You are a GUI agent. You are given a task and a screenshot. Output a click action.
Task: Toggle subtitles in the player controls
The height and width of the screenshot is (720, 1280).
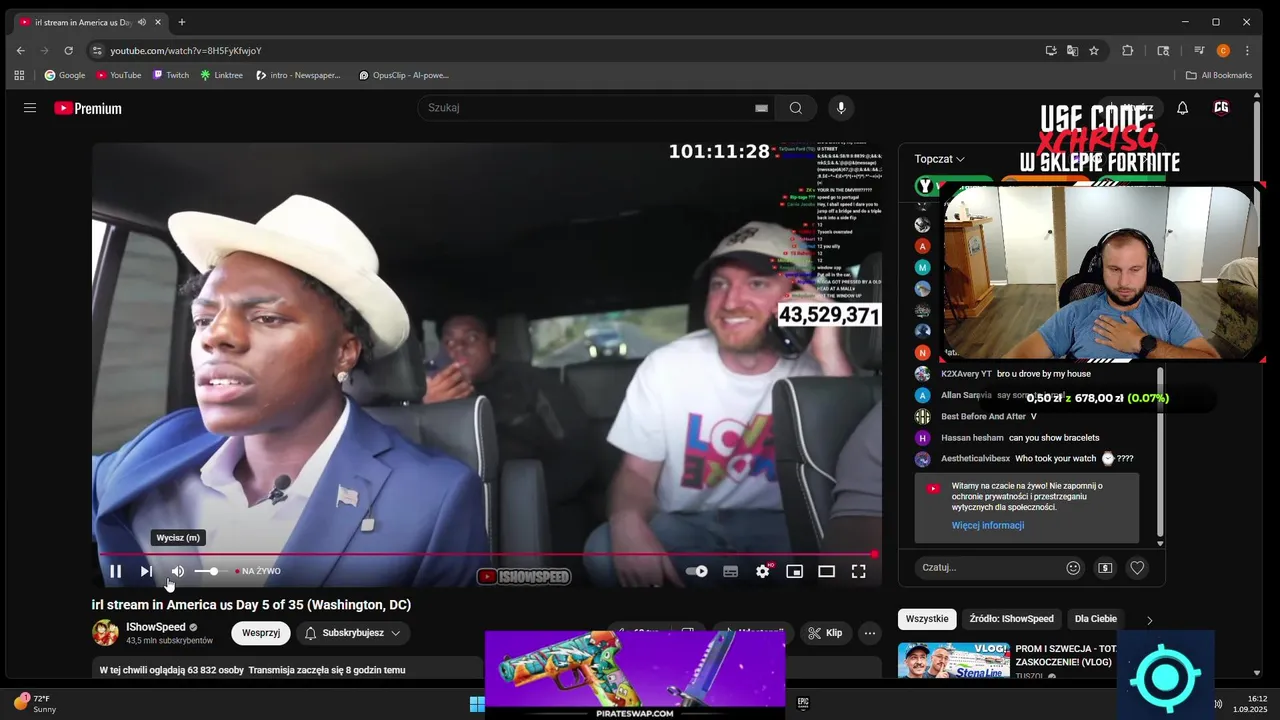click(730, 571)
